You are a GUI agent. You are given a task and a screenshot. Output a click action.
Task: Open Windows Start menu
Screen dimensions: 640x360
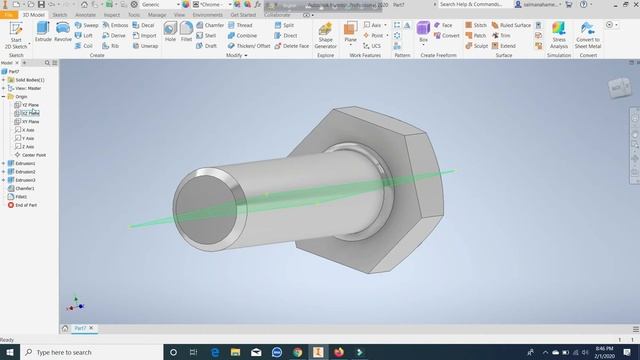[10, 352]
